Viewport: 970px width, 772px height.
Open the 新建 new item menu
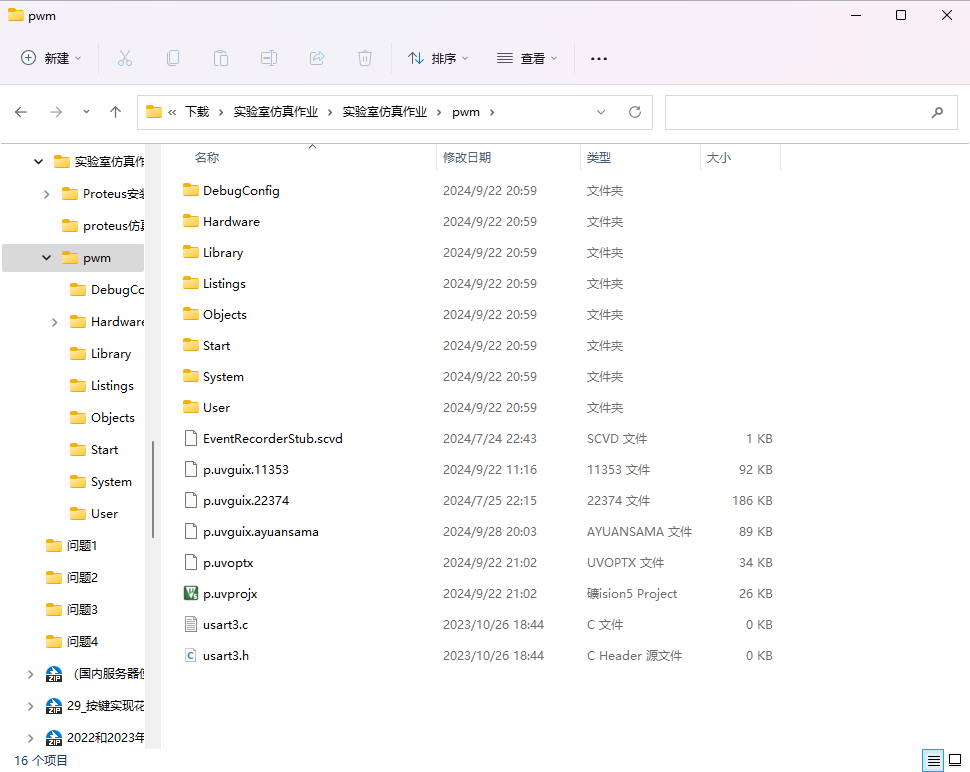pos(50,58)
